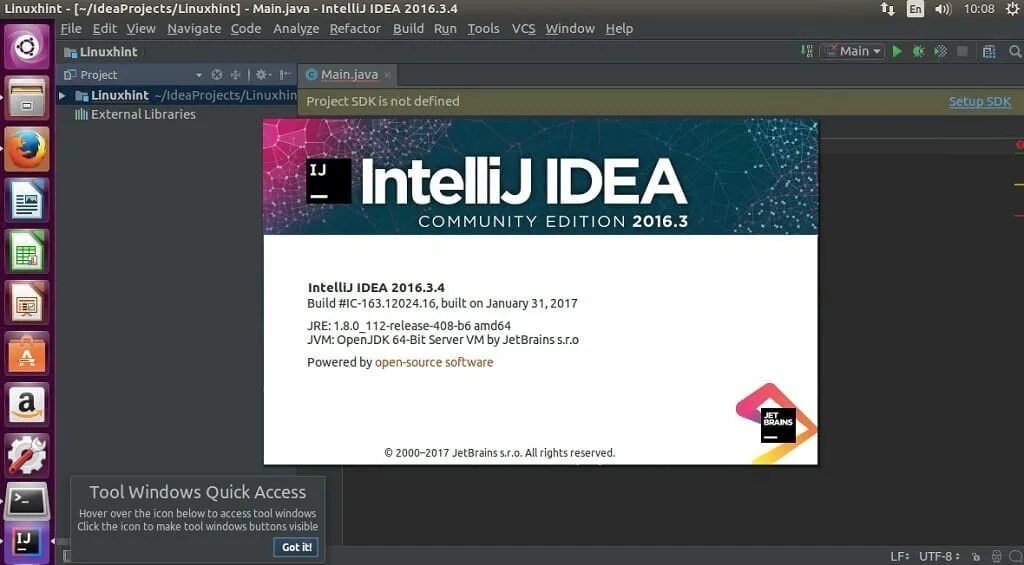Open the Navigate menu
Viewport: 1024px width, 565px height.
coord(194,29)
